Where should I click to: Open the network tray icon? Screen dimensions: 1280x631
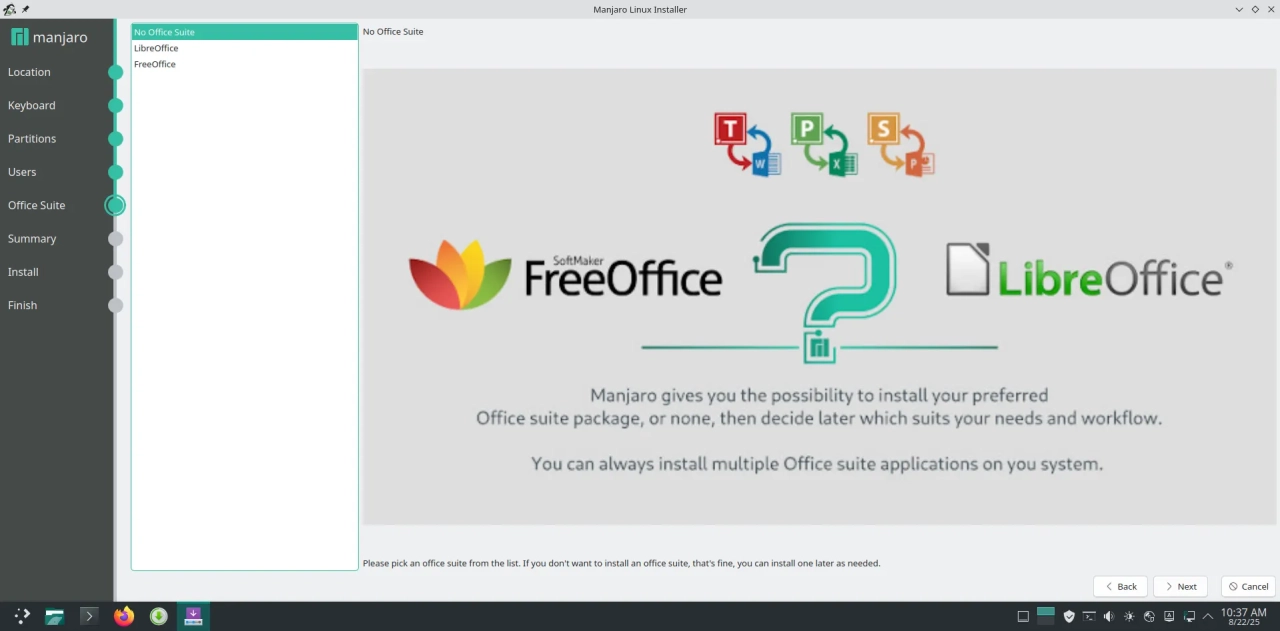tap(1189, 616)
